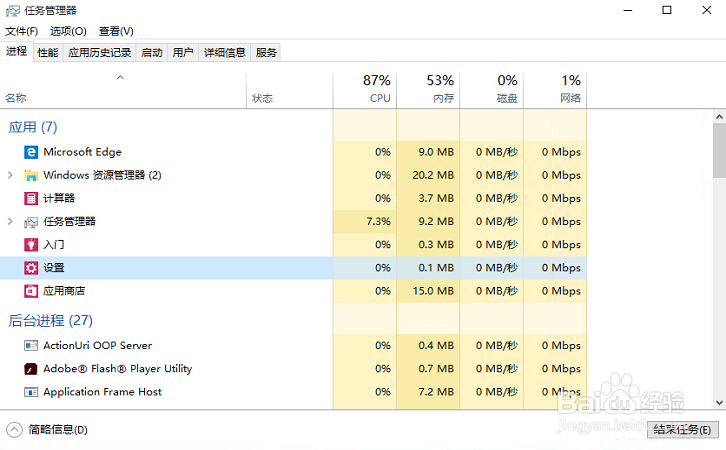Image resolution: width=726 pixels, height=450 pixels.
Task: Collapse to 简略信息 view
Action: [47, 430]
